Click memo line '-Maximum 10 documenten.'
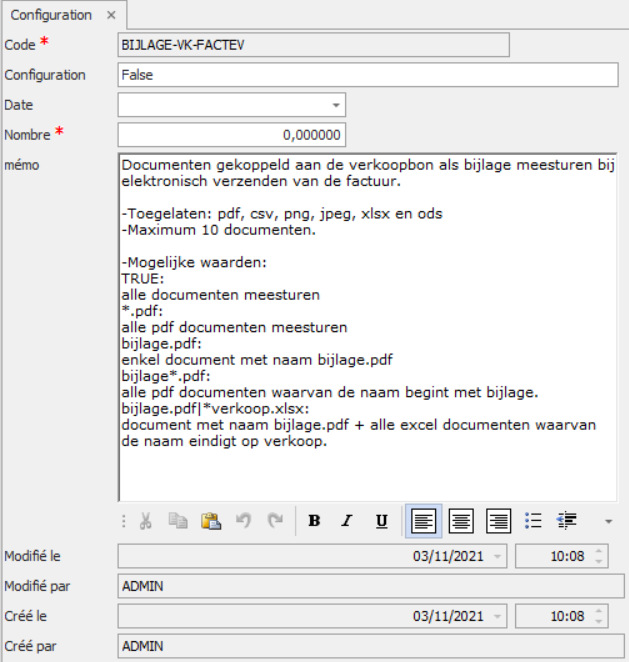The image size is (629, 662). click(219, 230)
